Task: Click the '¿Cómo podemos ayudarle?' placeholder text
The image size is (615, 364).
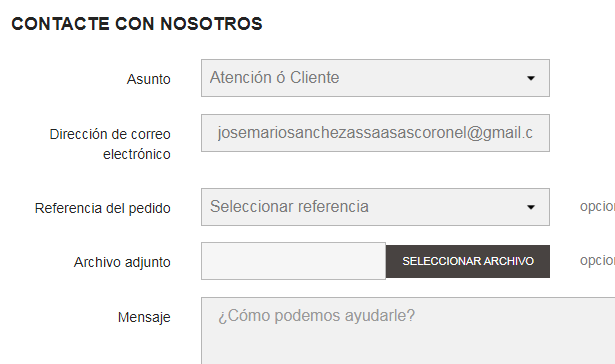Action: (317, 316)
